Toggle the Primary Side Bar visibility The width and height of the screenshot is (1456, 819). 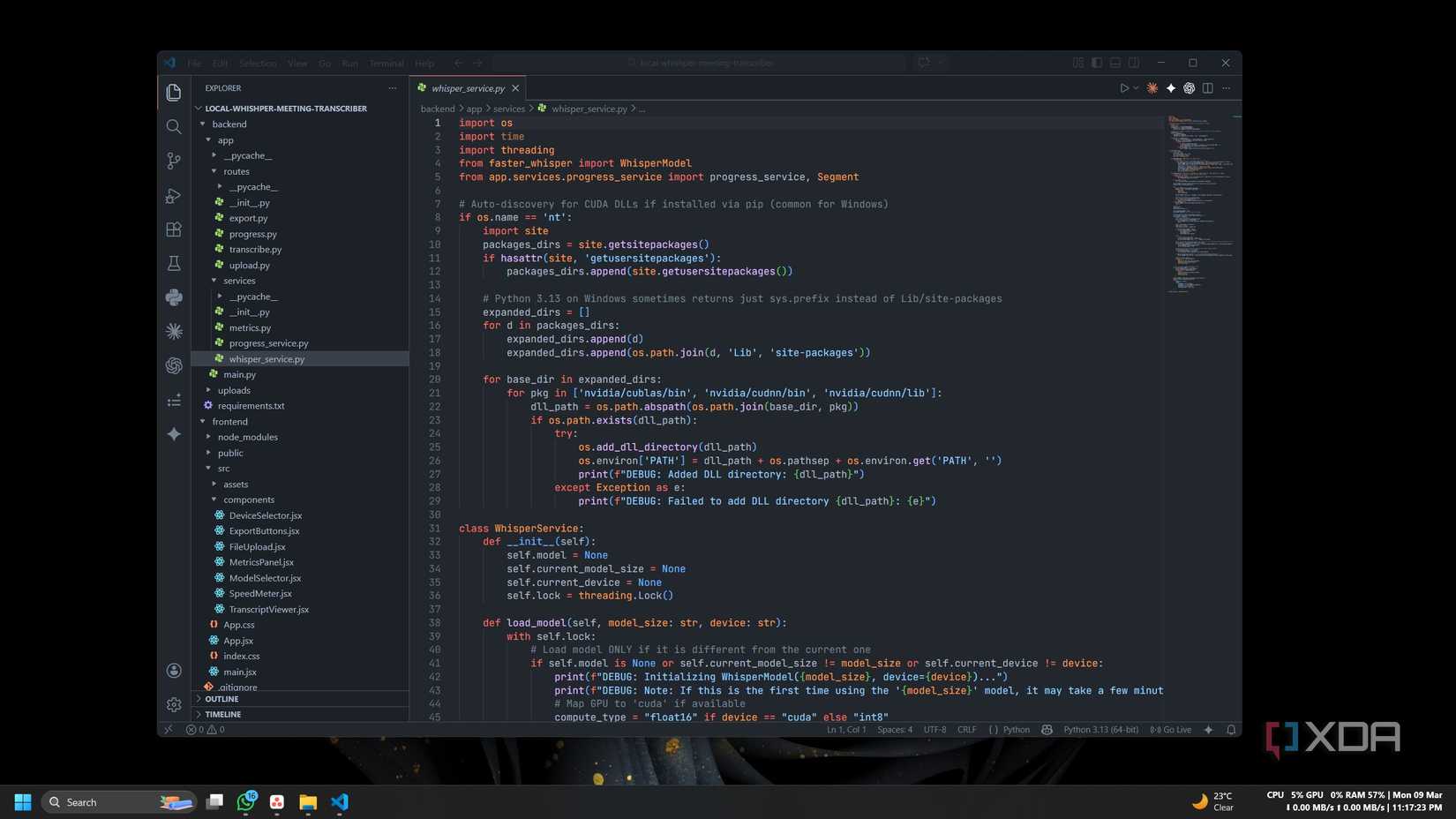(x=1097, y=63)
